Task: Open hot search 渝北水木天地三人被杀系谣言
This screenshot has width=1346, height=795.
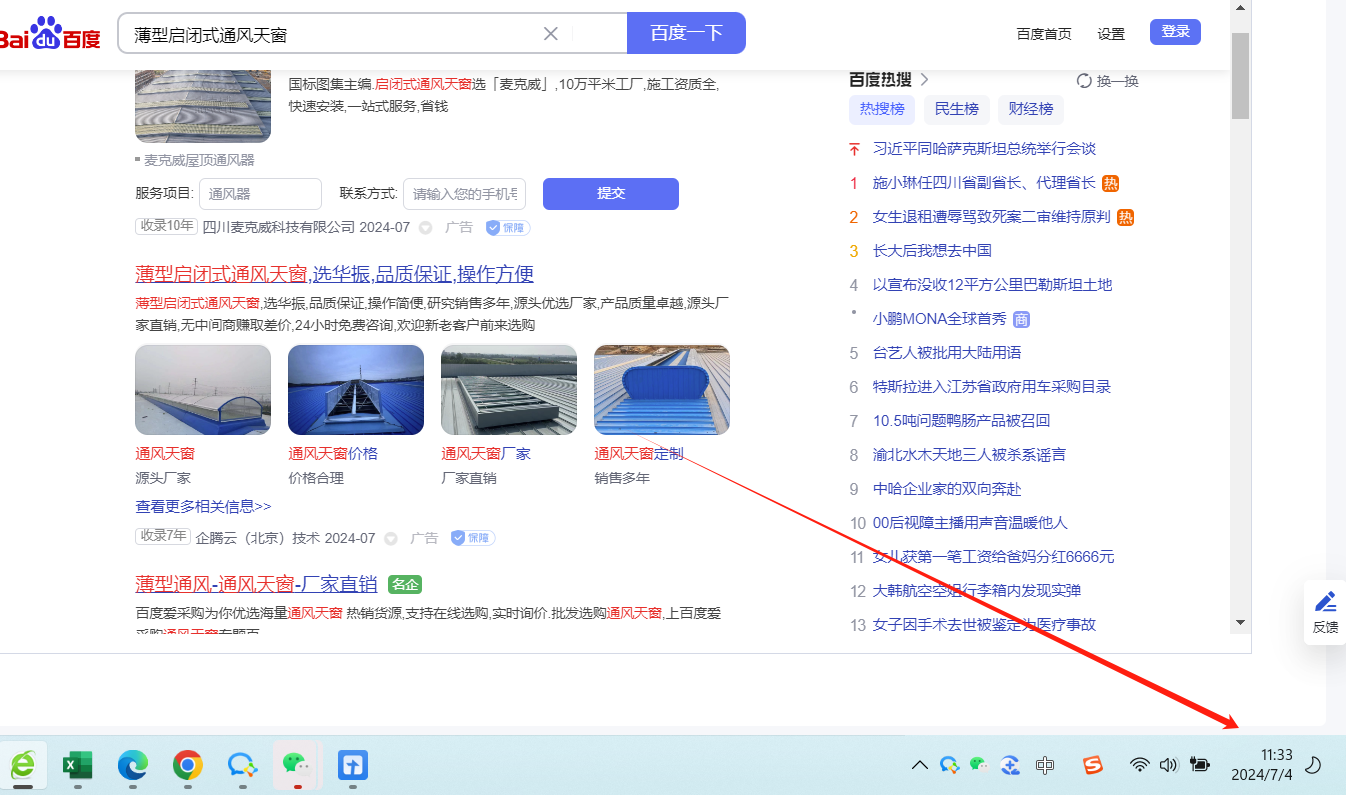Action: 969,455
